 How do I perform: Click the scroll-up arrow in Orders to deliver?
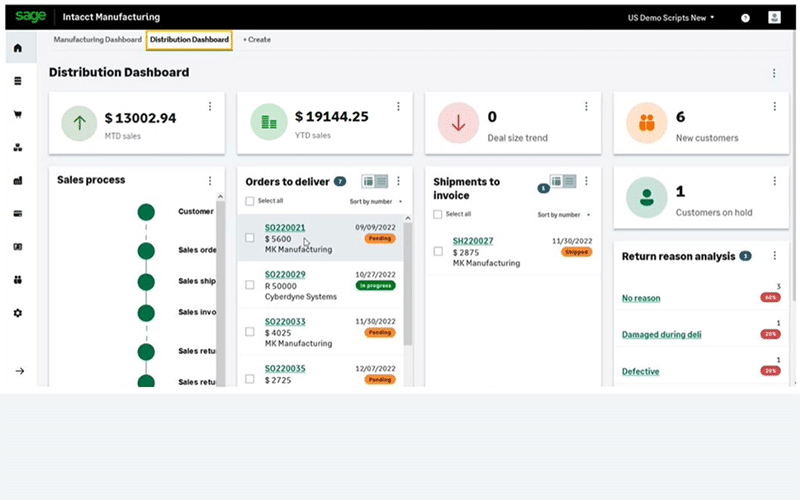point(408,218)
